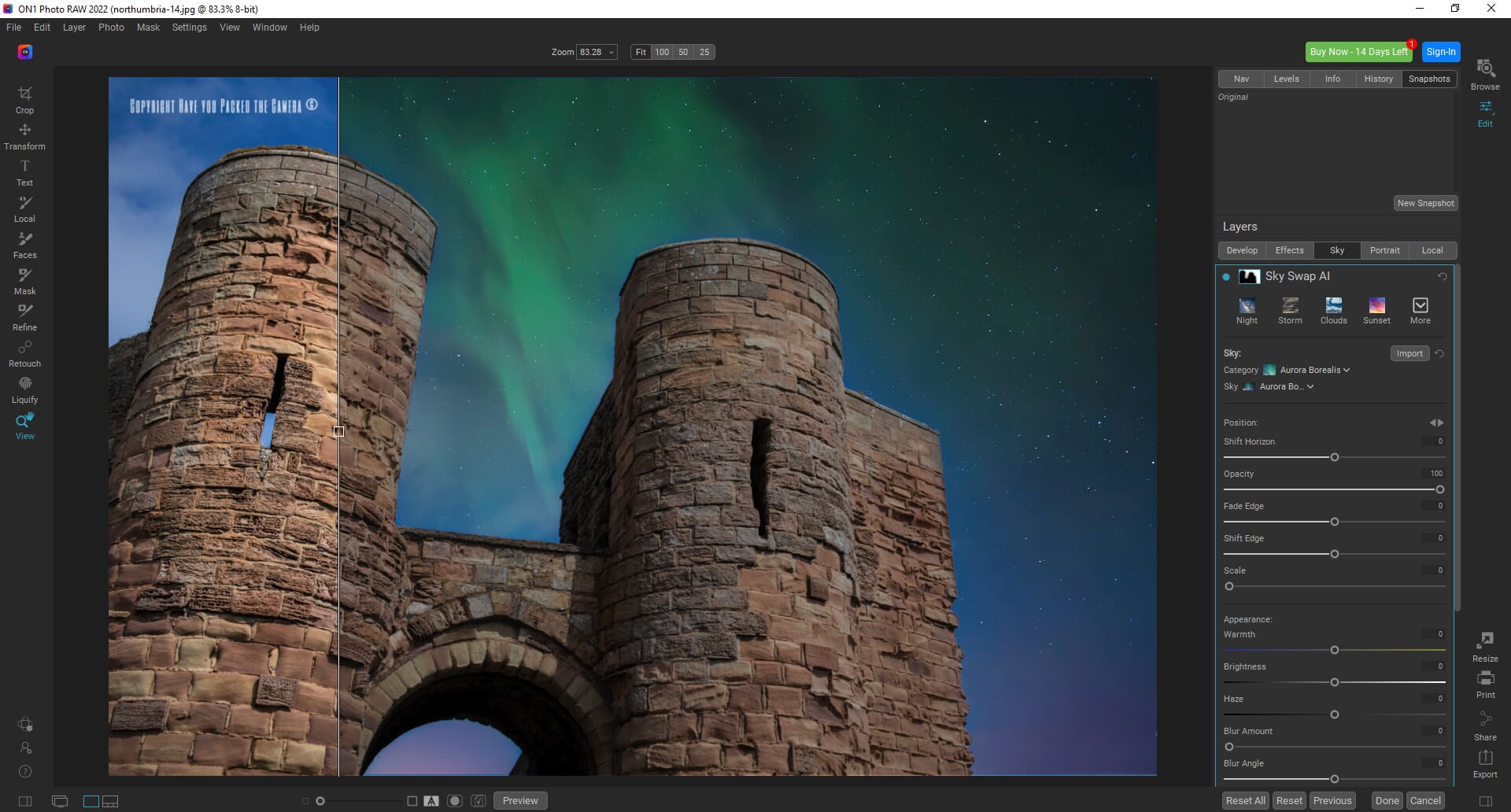This screenshot has width=1511, height=812.
Task: Select the Crop tool
Action: [24, 99]
